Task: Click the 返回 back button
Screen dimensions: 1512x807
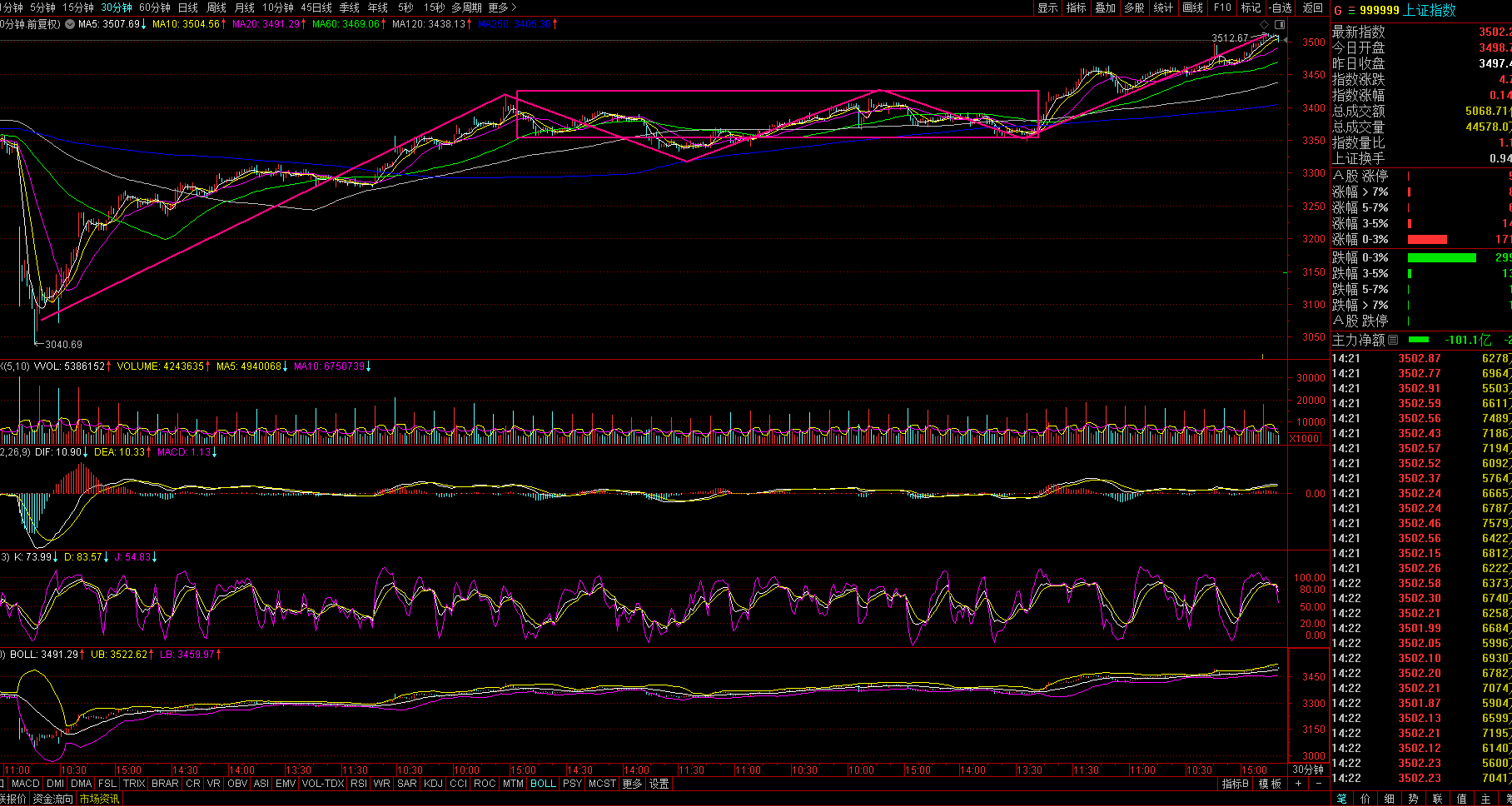Action: coord(1313,7)
